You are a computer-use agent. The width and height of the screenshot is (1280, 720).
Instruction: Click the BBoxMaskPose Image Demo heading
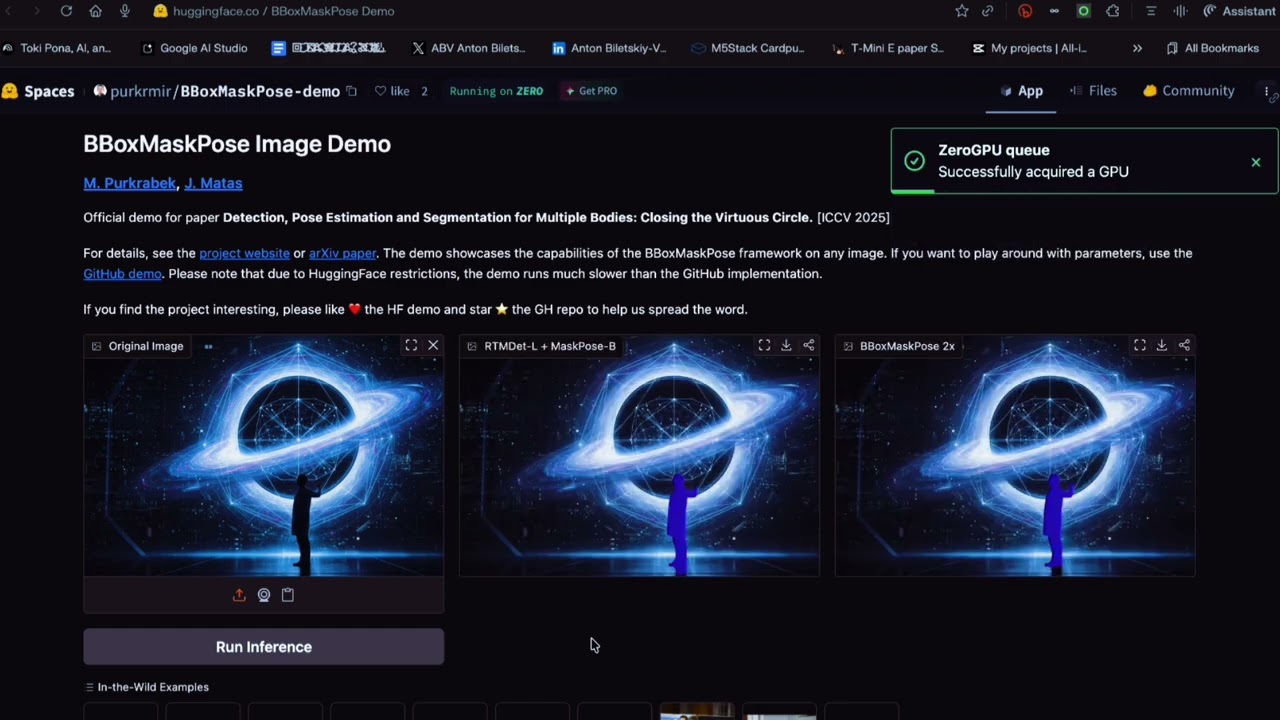pos(237,144)
